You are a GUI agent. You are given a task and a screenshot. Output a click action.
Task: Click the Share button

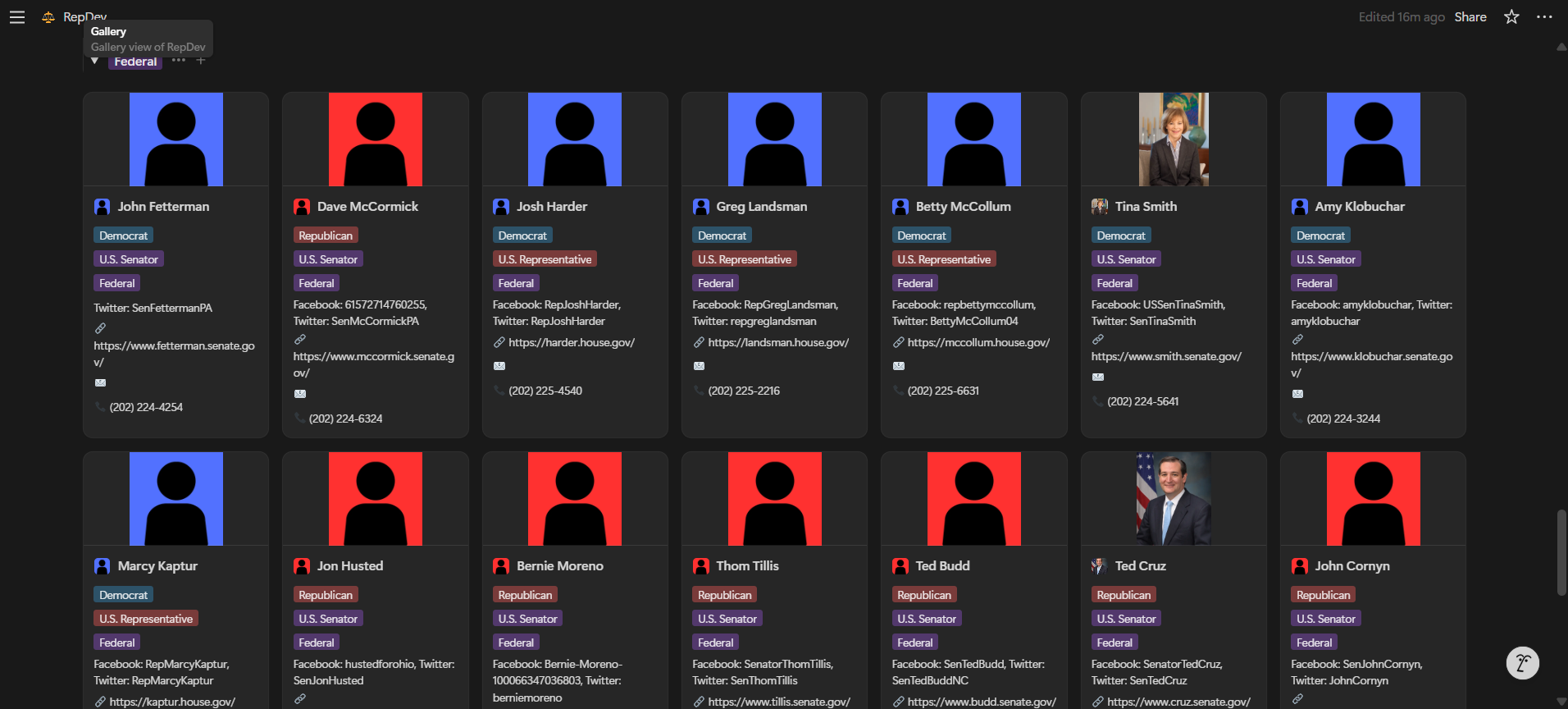point(1470,17)
